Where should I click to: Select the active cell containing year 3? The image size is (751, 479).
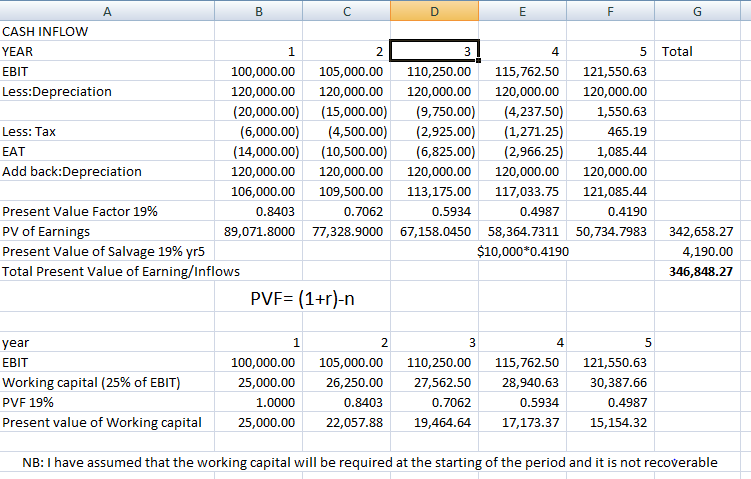point(435,51)
